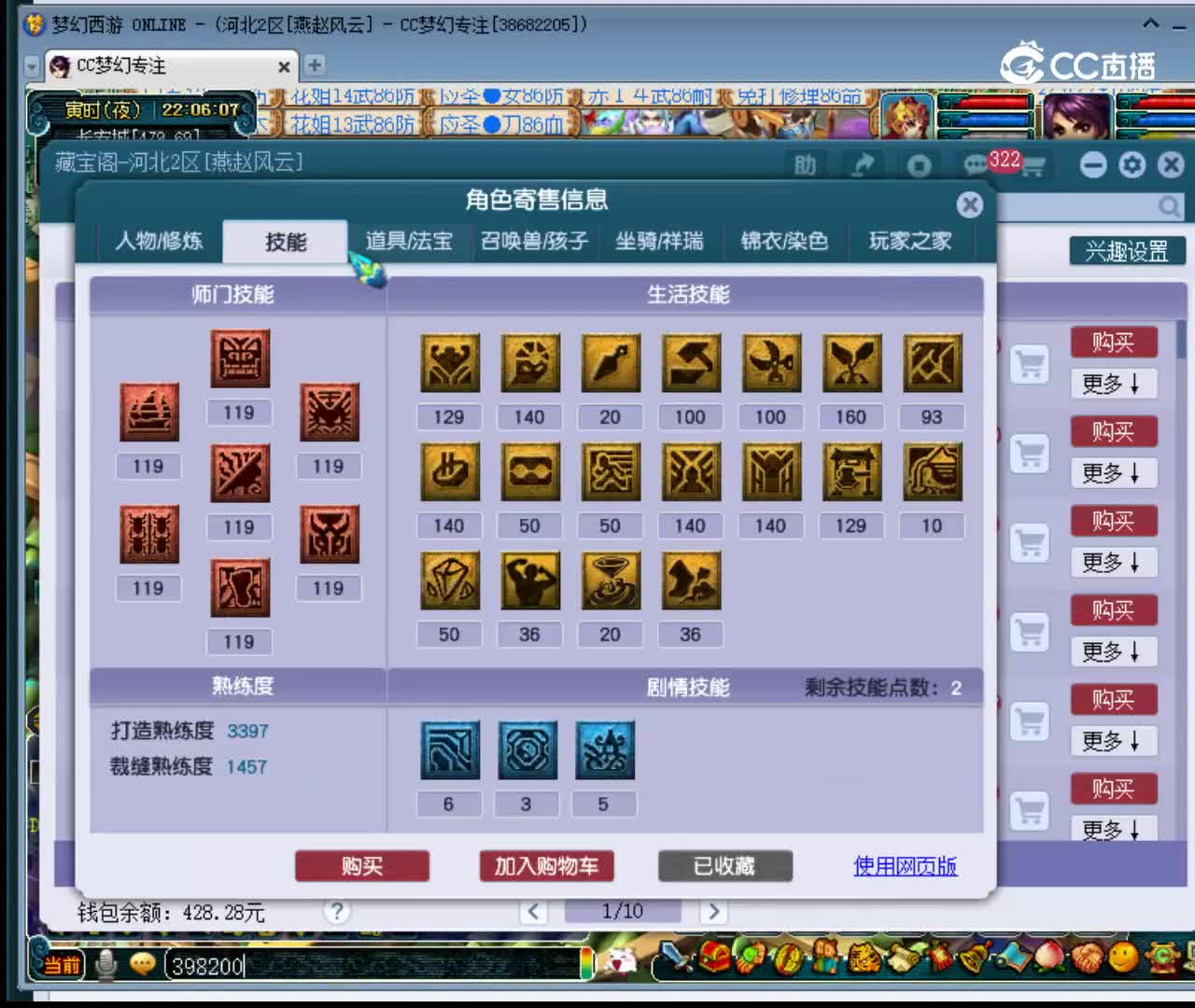Click the smiley face icon in bottom toolbar
Viewport: 1195px width, 1008px height.
(1124, 958)
